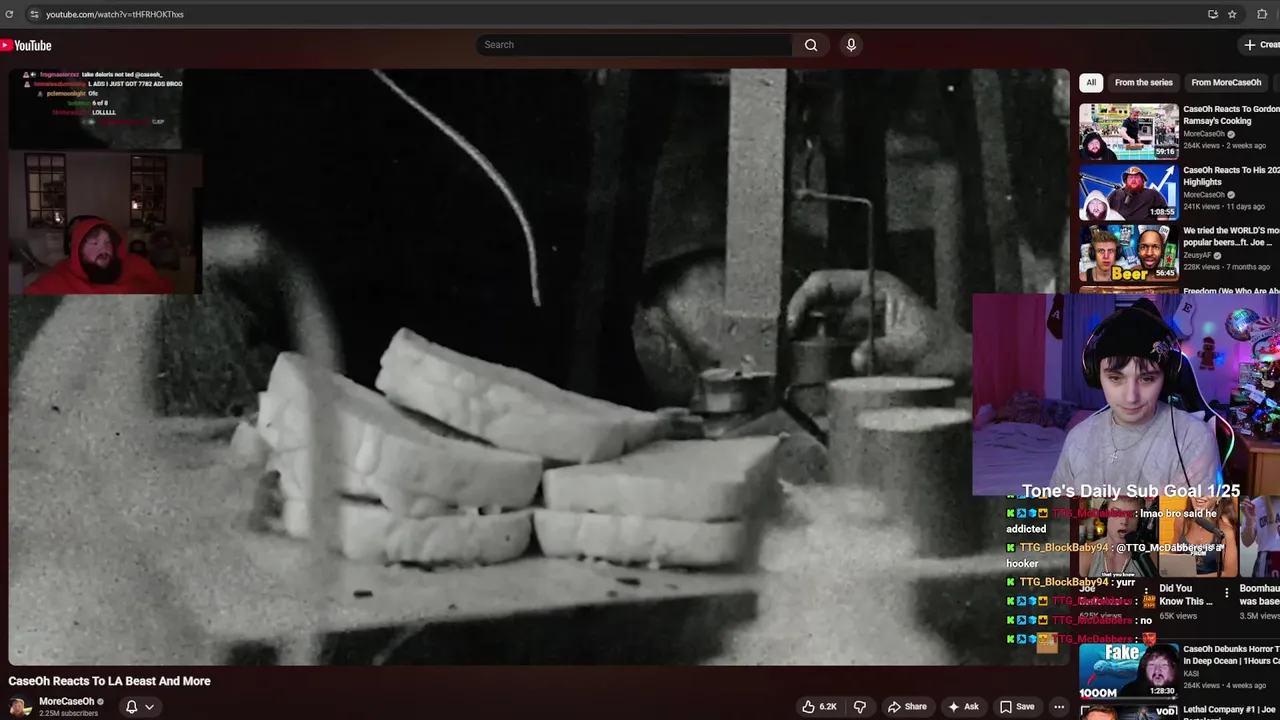Expand notification options chevron beside the bell
This screenshot has width=1280, height=720.
[149, 707]
